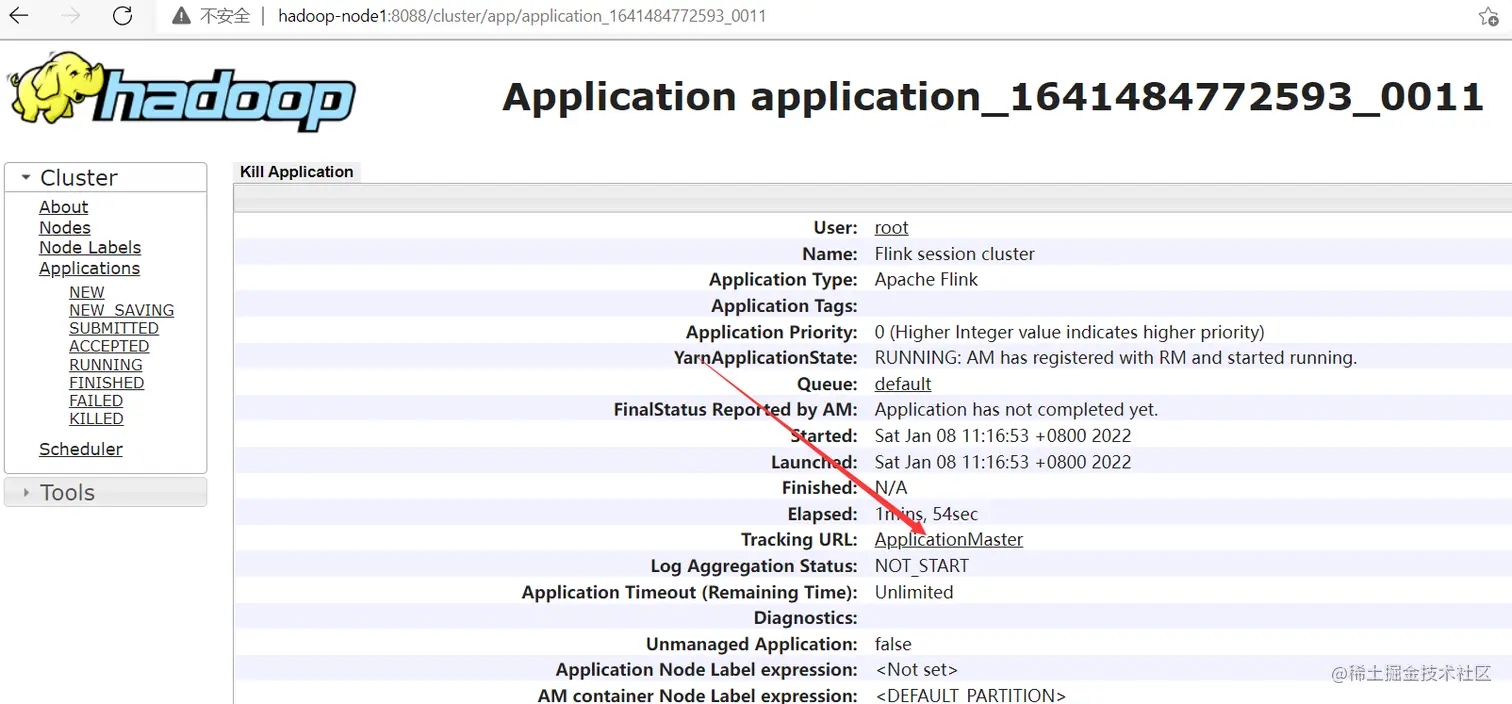This screenshot has height=704, width=1512.
Task: Click 'Application has not completed yet.' text
Action: point(1016,410)
